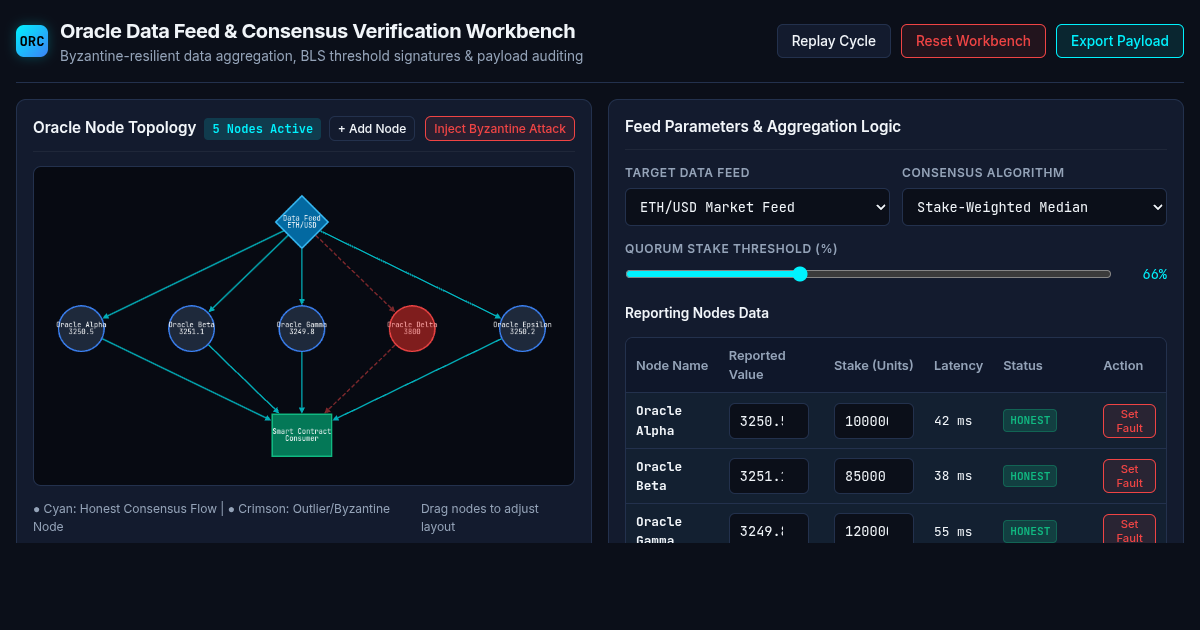The width and height of the screenshot is (1200, 630).
Task: Click Oracle Beta HONEST status badge
Action: (1030, 476)
